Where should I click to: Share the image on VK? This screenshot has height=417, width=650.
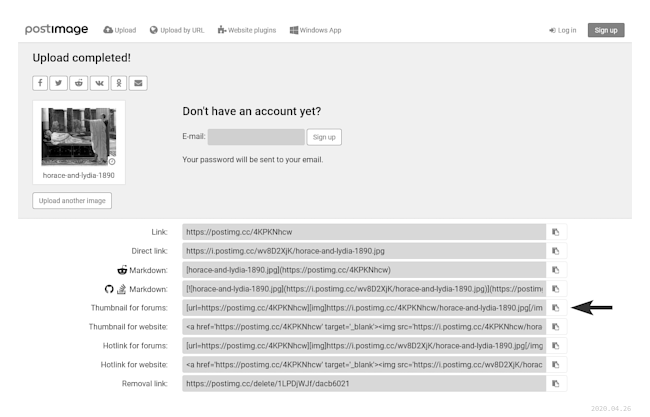(x=99, y=83)
